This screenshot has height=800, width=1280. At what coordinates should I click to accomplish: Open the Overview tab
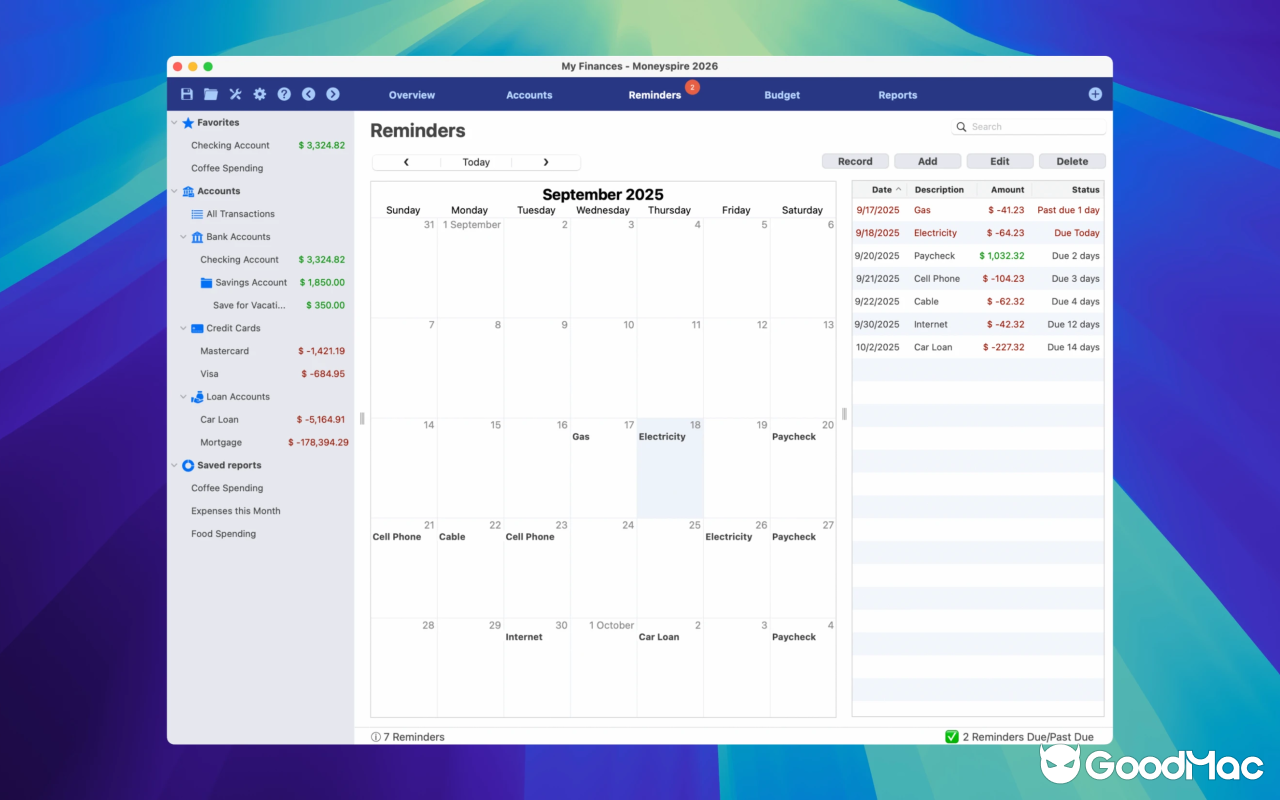click(411, 94)
